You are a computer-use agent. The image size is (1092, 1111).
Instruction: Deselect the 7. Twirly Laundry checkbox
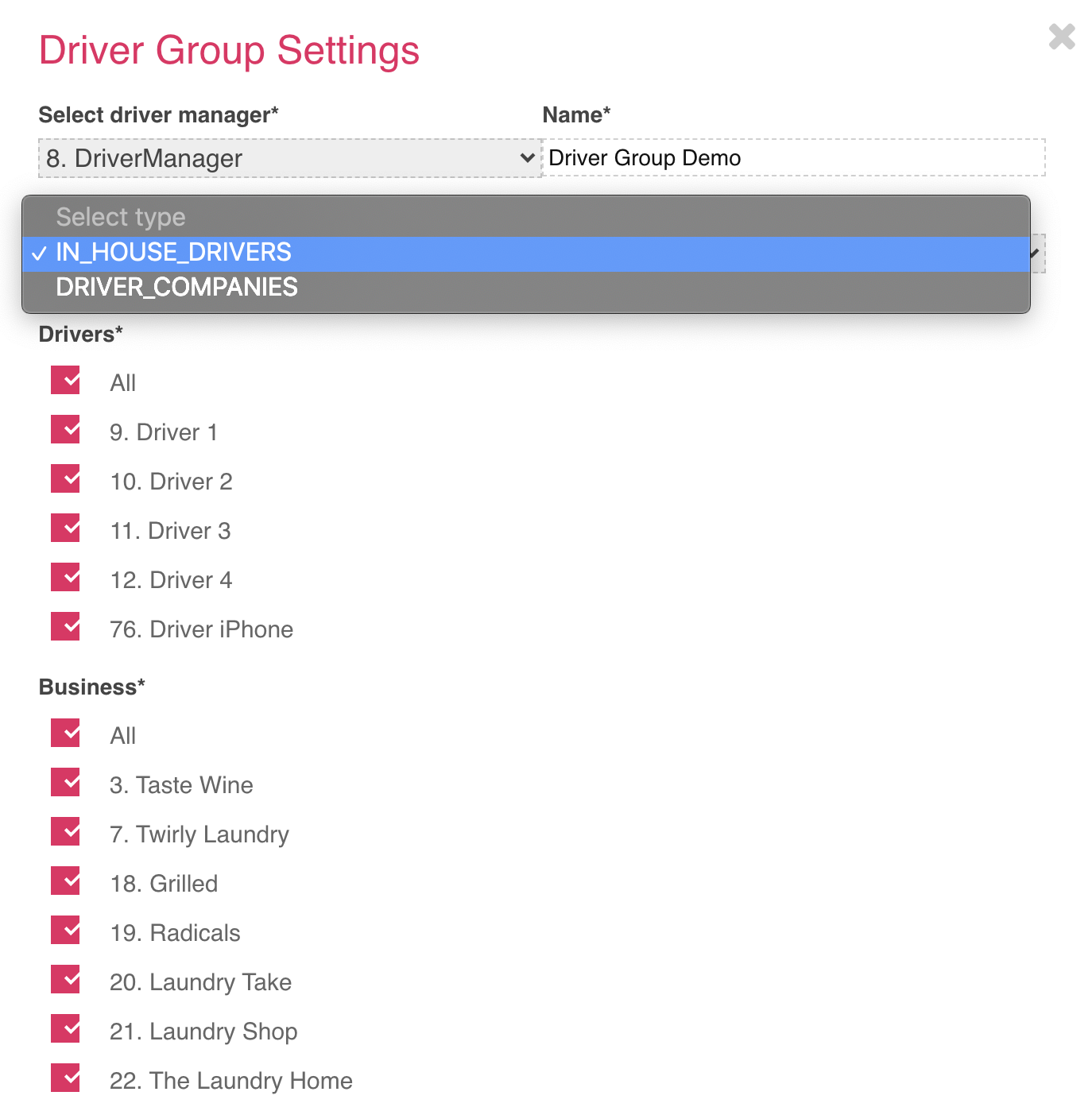click(x=66, y=832)
